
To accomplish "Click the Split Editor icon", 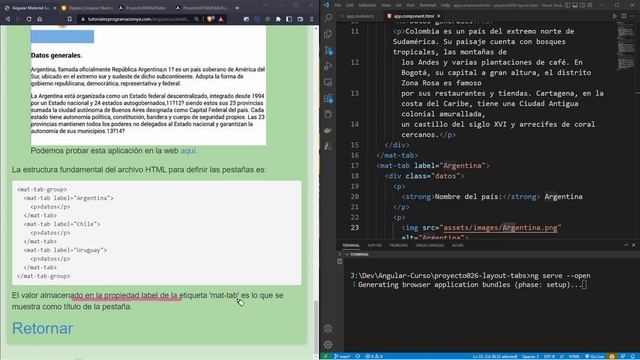I will (624, 16).
